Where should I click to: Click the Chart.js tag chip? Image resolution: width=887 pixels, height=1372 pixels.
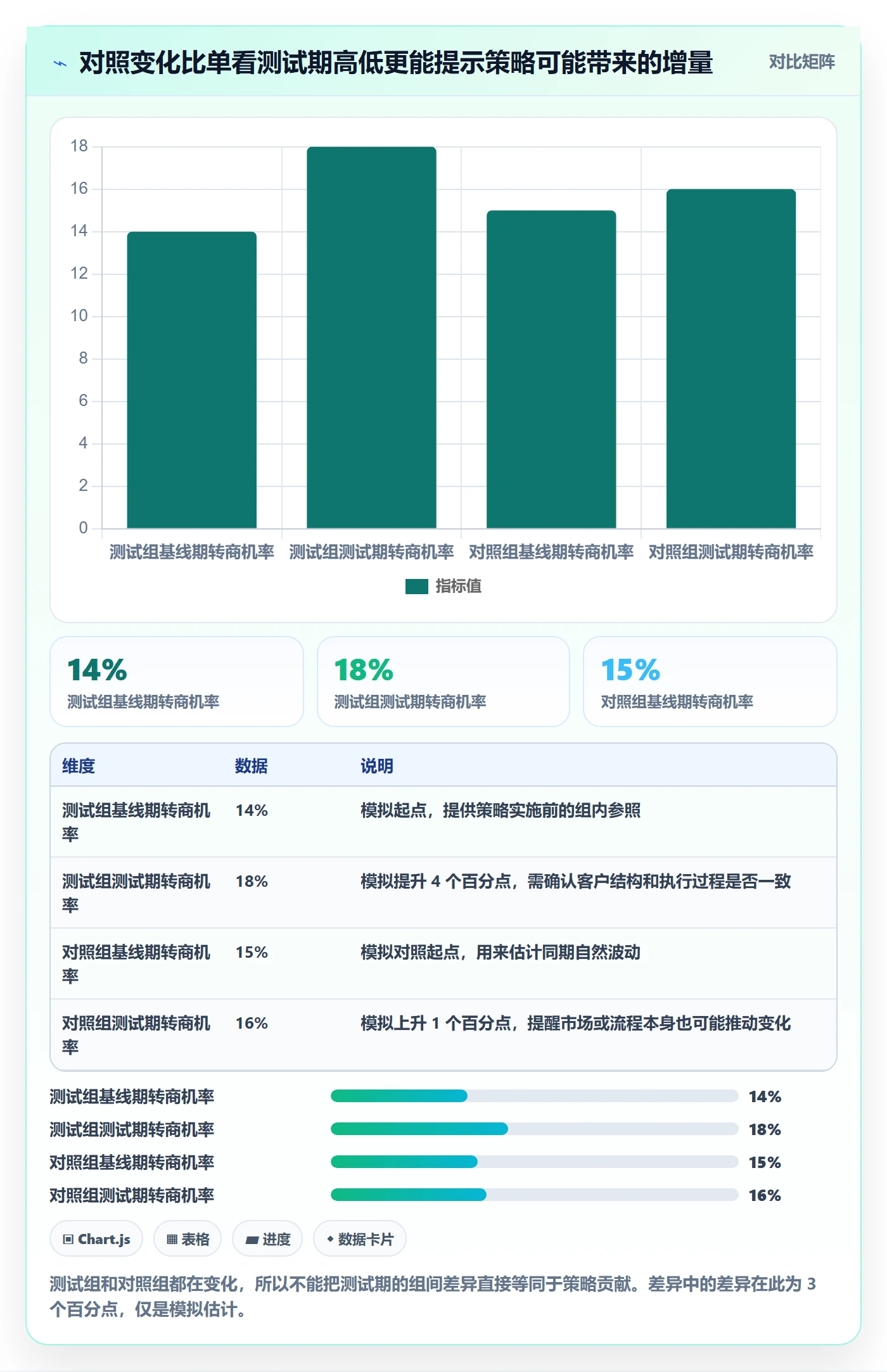(96, 1238)
